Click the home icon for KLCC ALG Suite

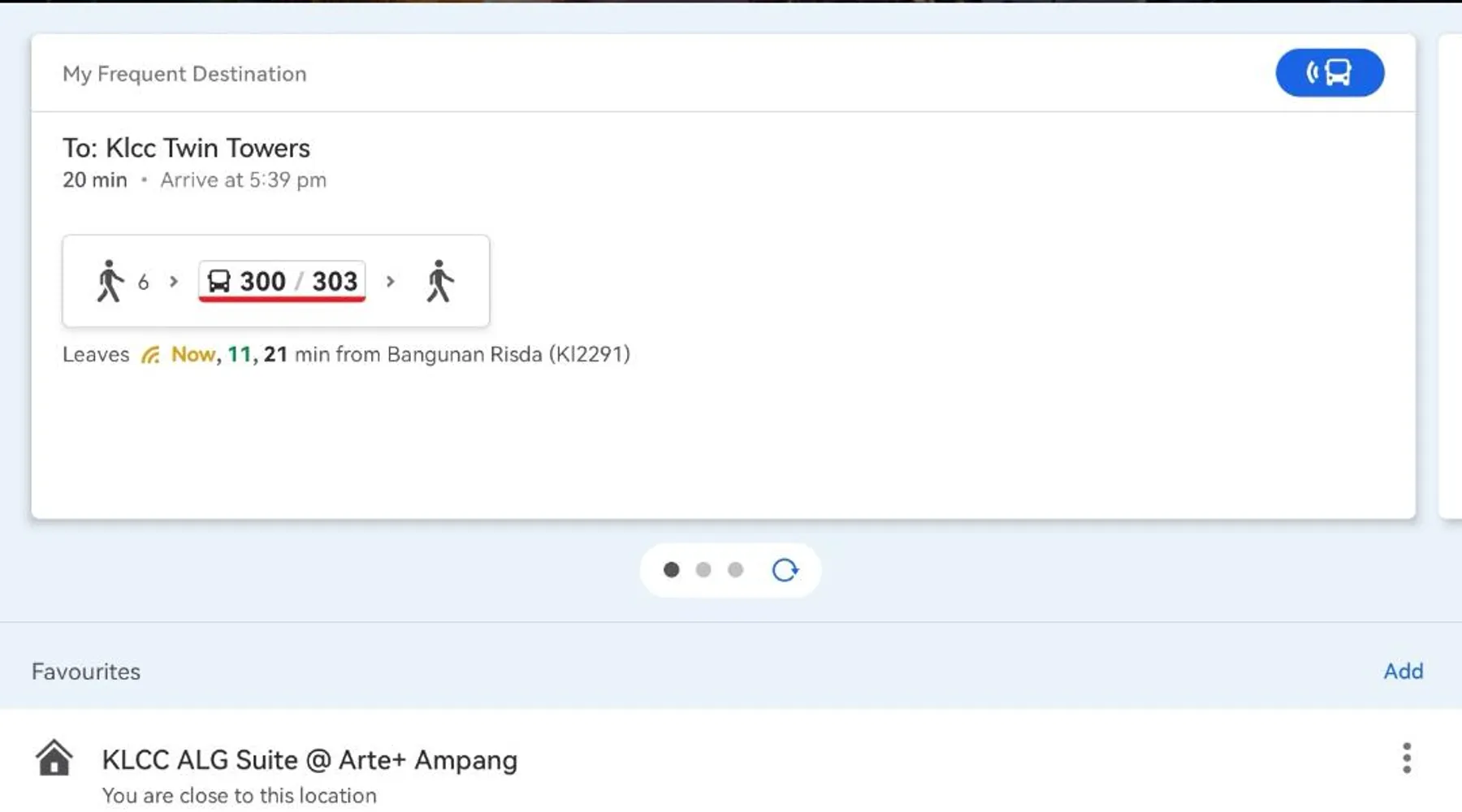(x=54, y=758)
